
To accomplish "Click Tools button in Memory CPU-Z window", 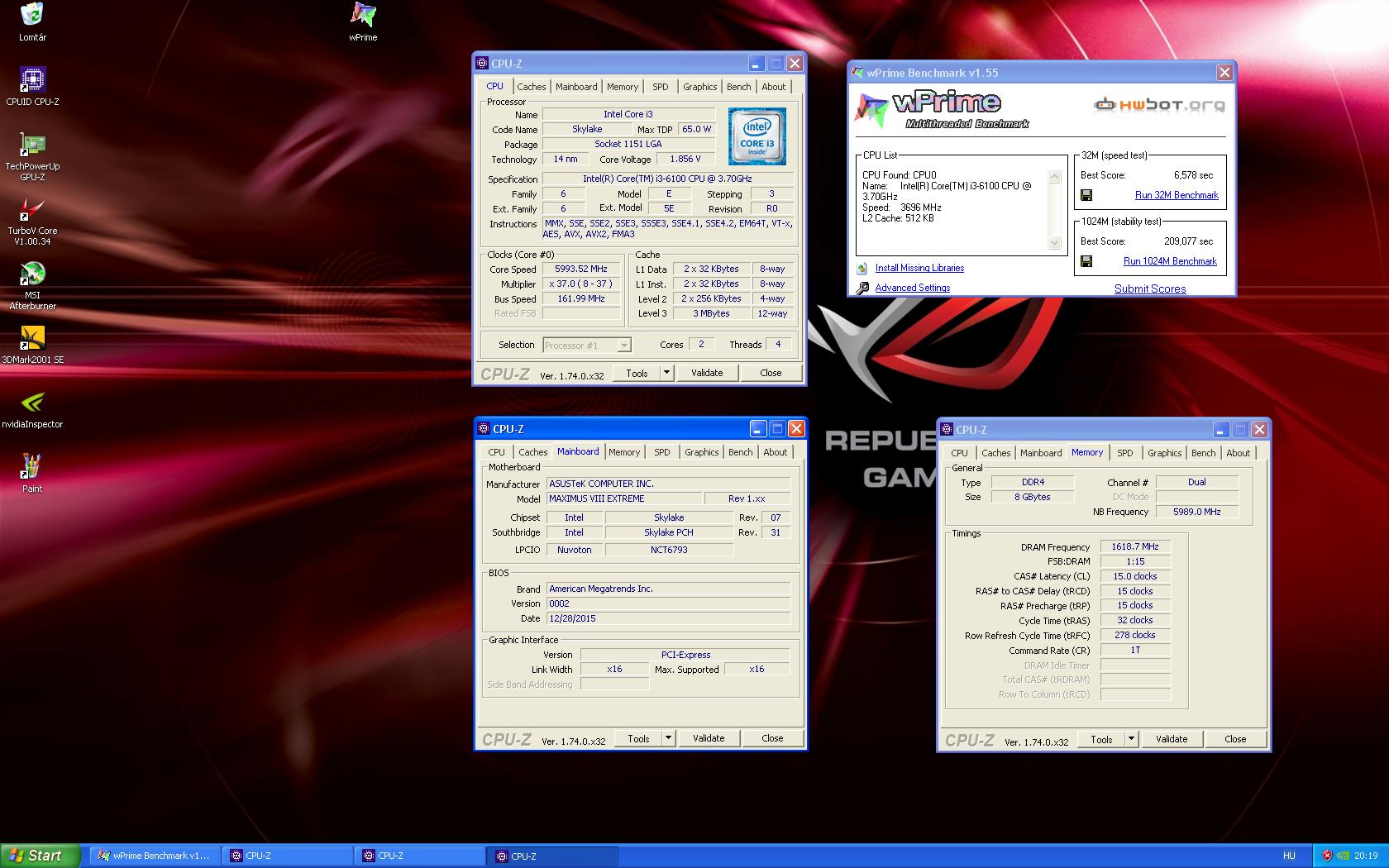I will (x=1101, y=739).
